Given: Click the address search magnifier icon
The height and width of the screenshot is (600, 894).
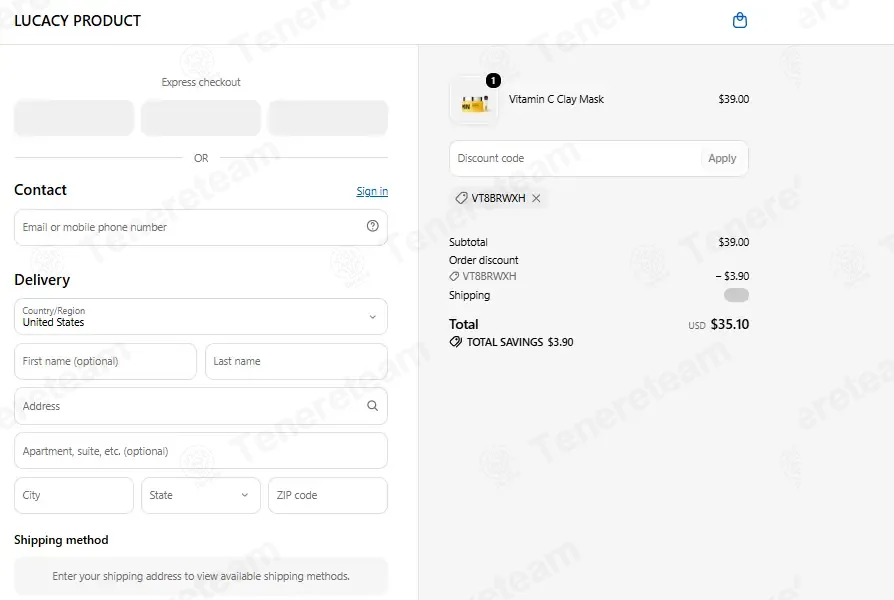Looking at the screenshot, I should 372,406.
